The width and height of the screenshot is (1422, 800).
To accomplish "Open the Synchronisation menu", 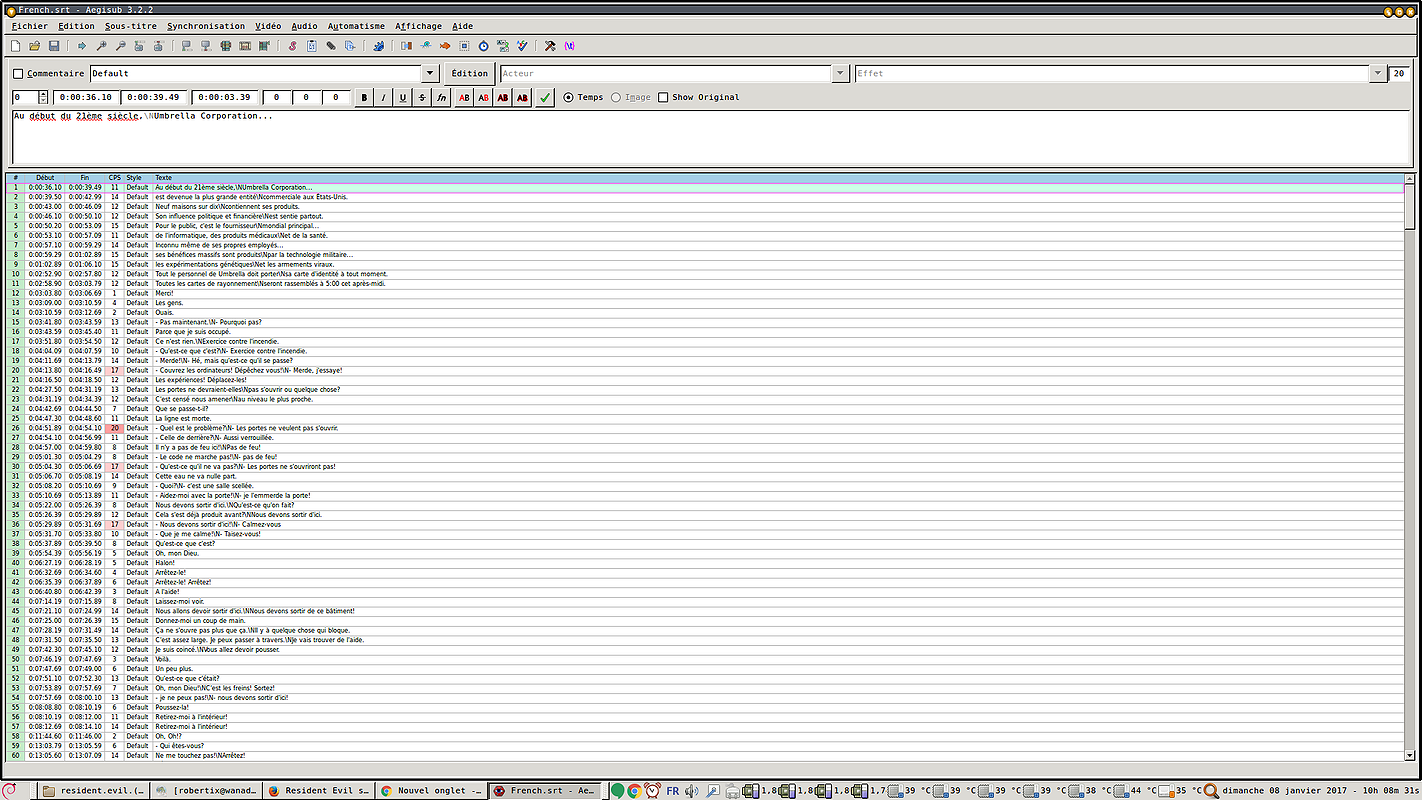I will (206, 26).
